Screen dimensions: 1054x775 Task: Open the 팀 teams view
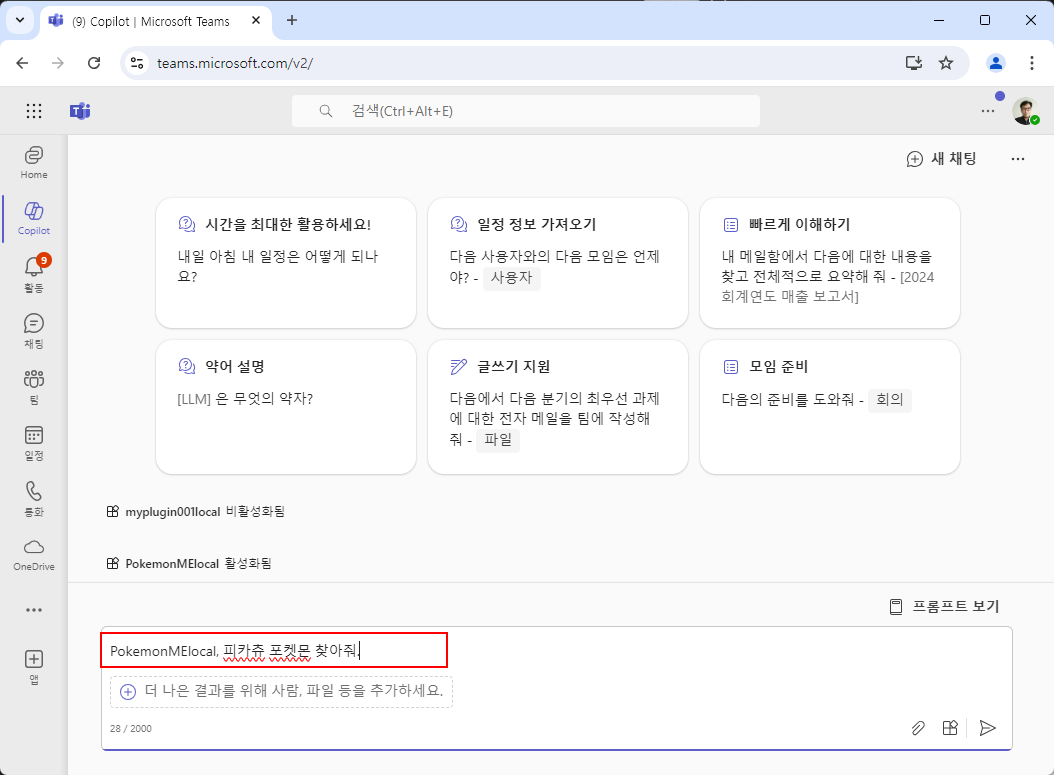(34, 386)
